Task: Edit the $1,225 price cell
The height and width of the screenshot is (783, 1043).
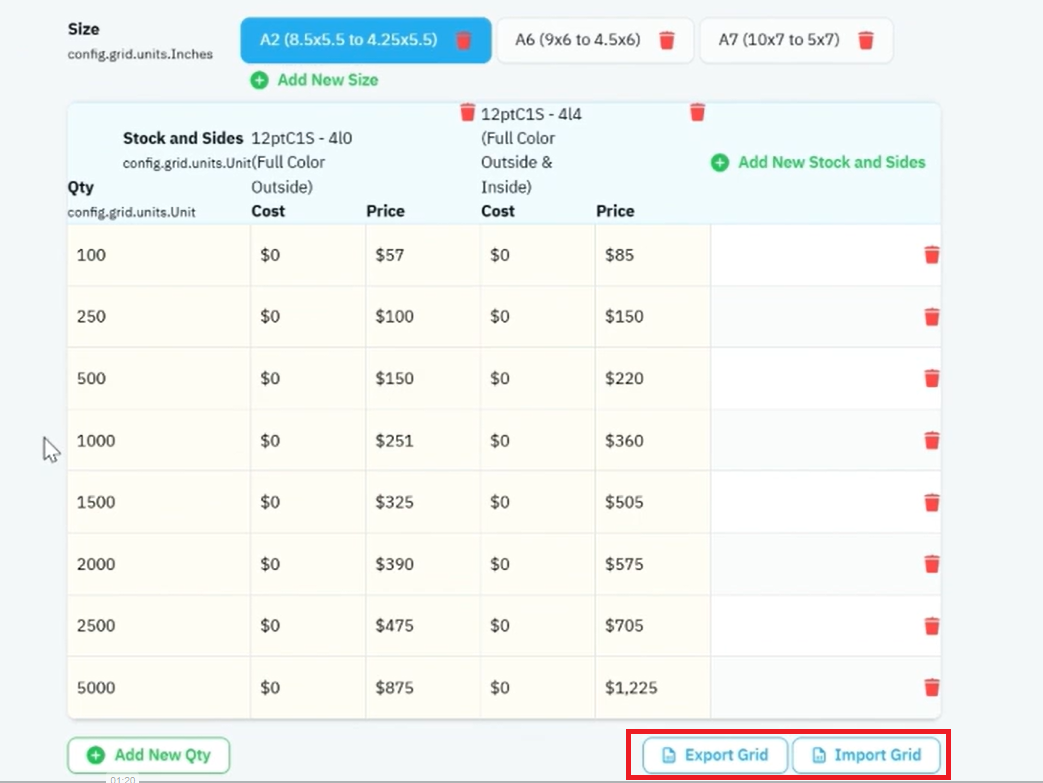Action: 653,687
